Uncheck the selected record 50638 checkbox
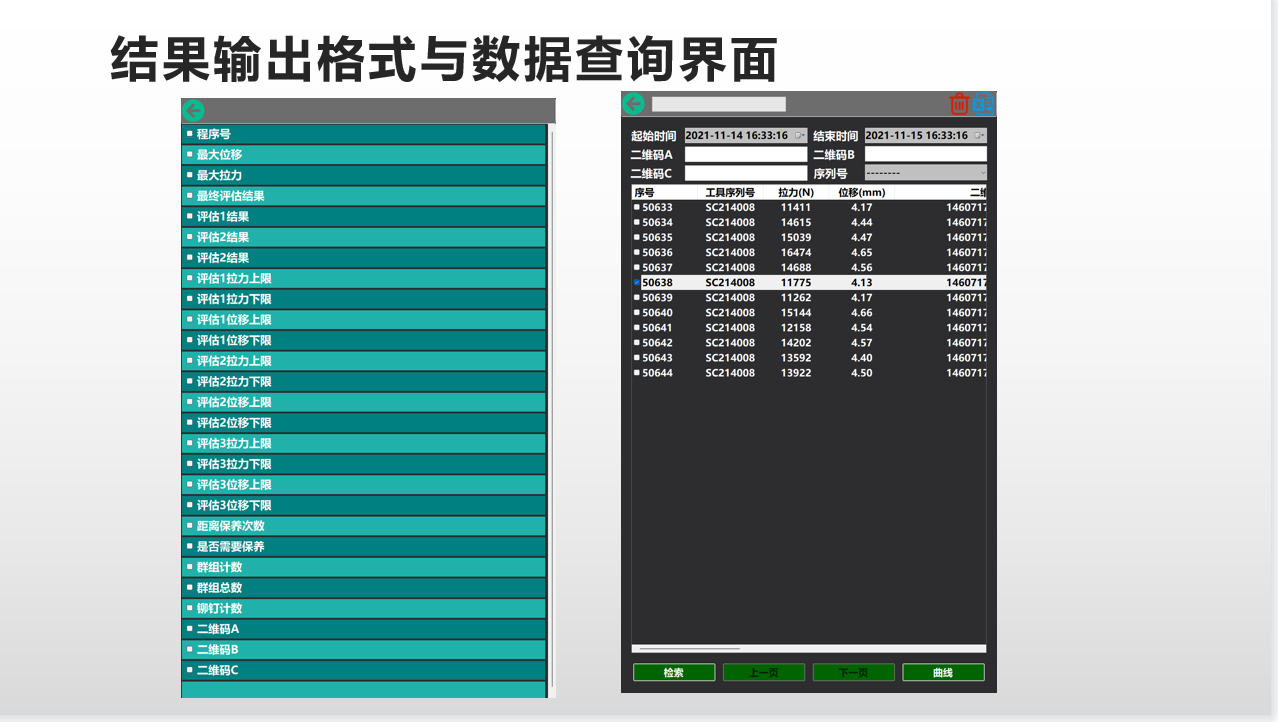The width and height of the screenshot is (1278, 722). [636, 283]
